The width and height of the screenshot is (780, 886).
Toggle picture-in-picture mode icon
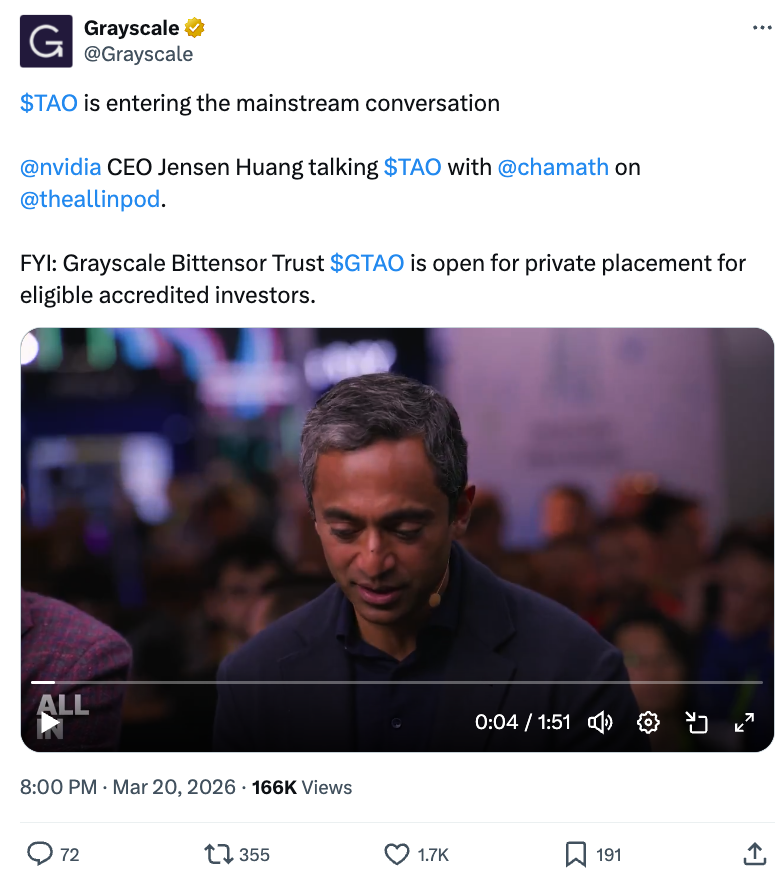click(696, 722)
